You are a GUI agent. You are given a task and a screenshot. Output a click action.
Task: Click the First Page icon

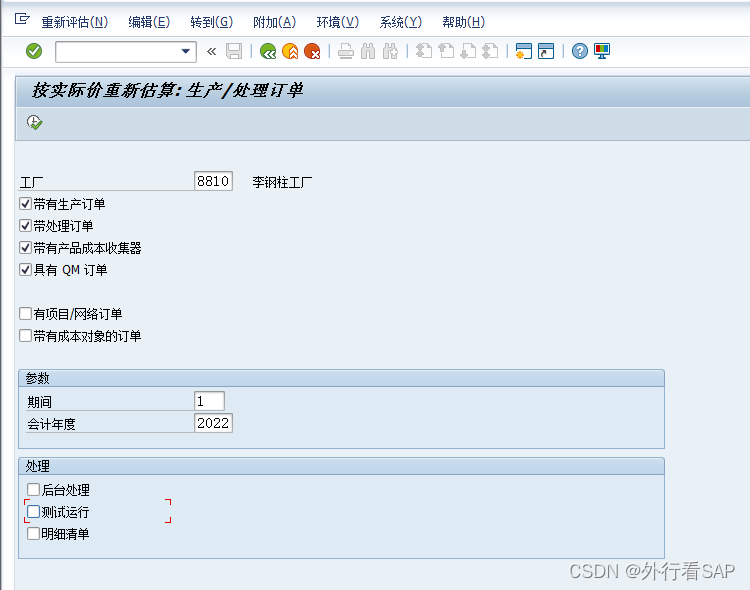pos(424,51)
